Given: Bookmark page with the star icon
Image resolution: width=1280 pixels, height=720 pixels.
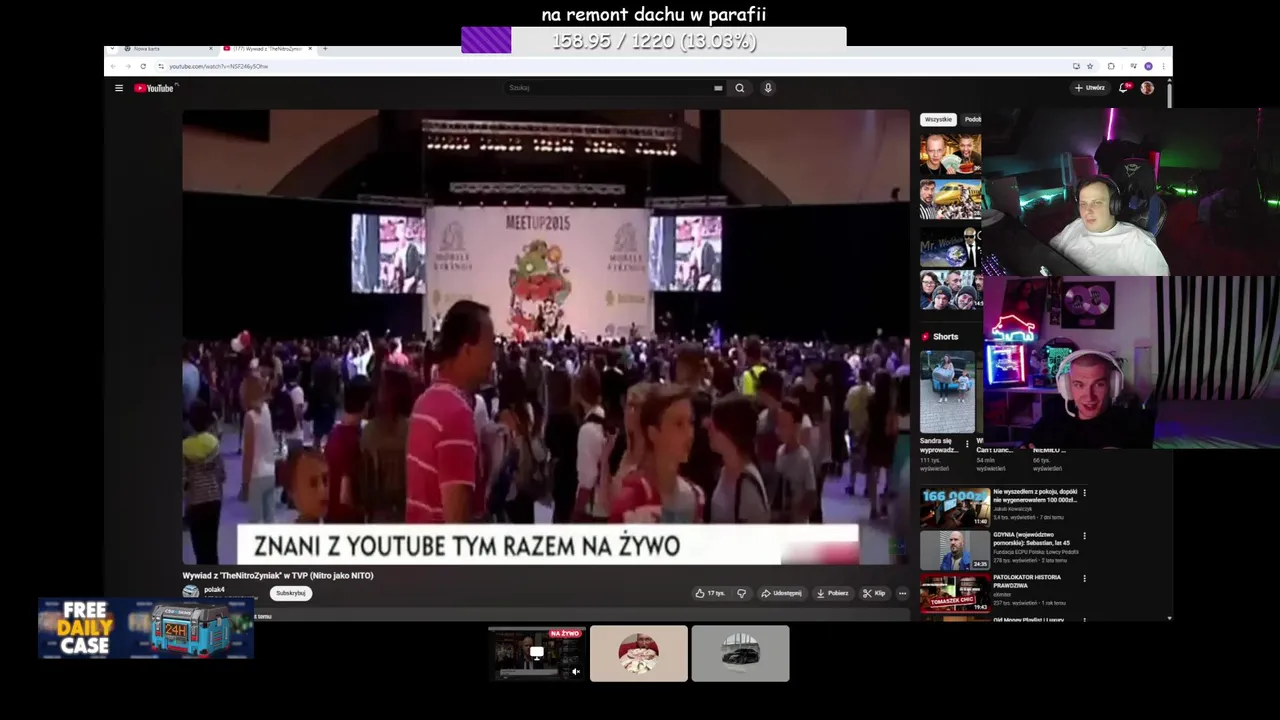Looking at the screenshot, I should (1090, 66).
